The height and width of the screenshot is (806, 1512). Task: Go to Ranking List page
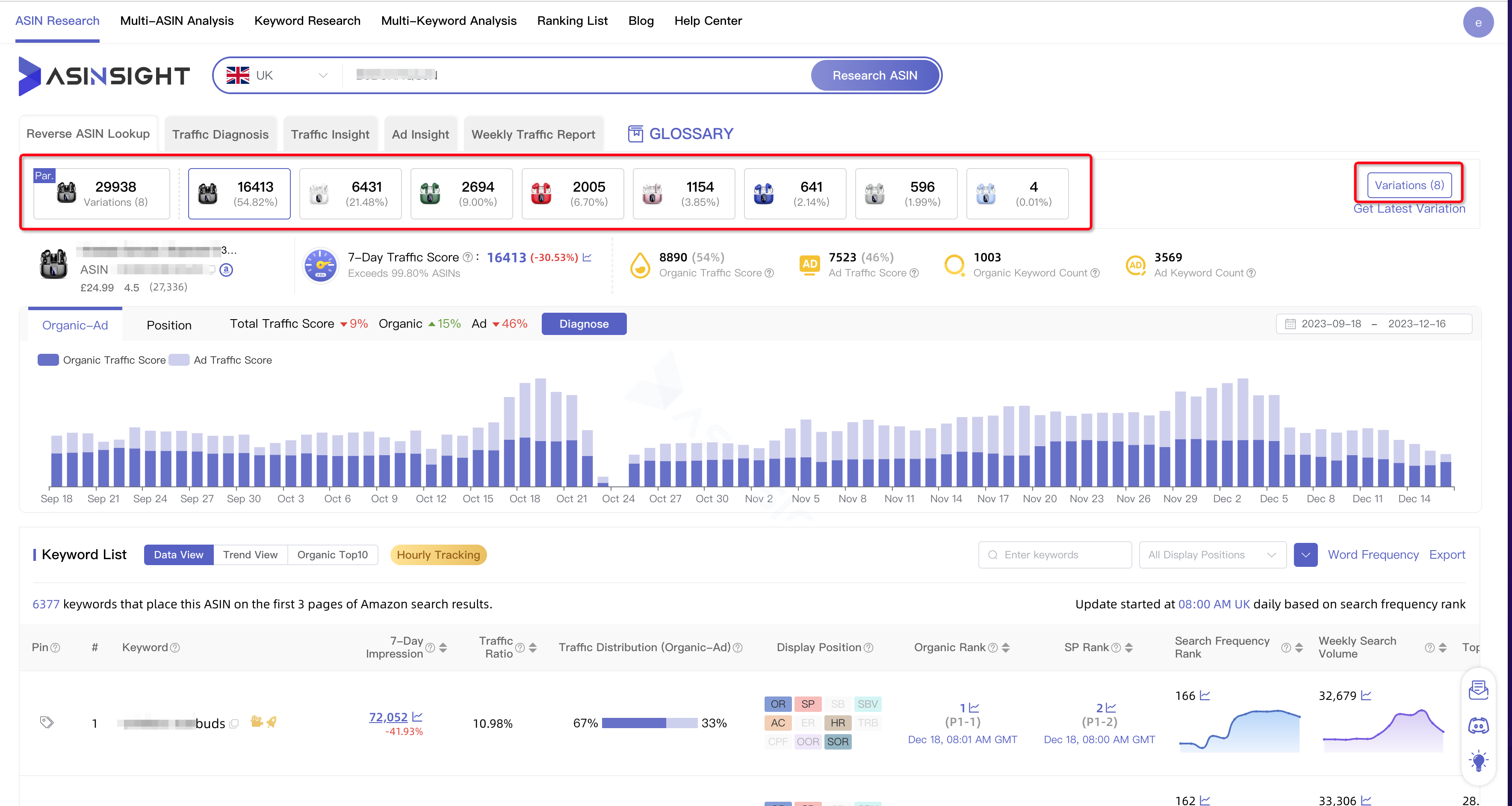(572, 21)
